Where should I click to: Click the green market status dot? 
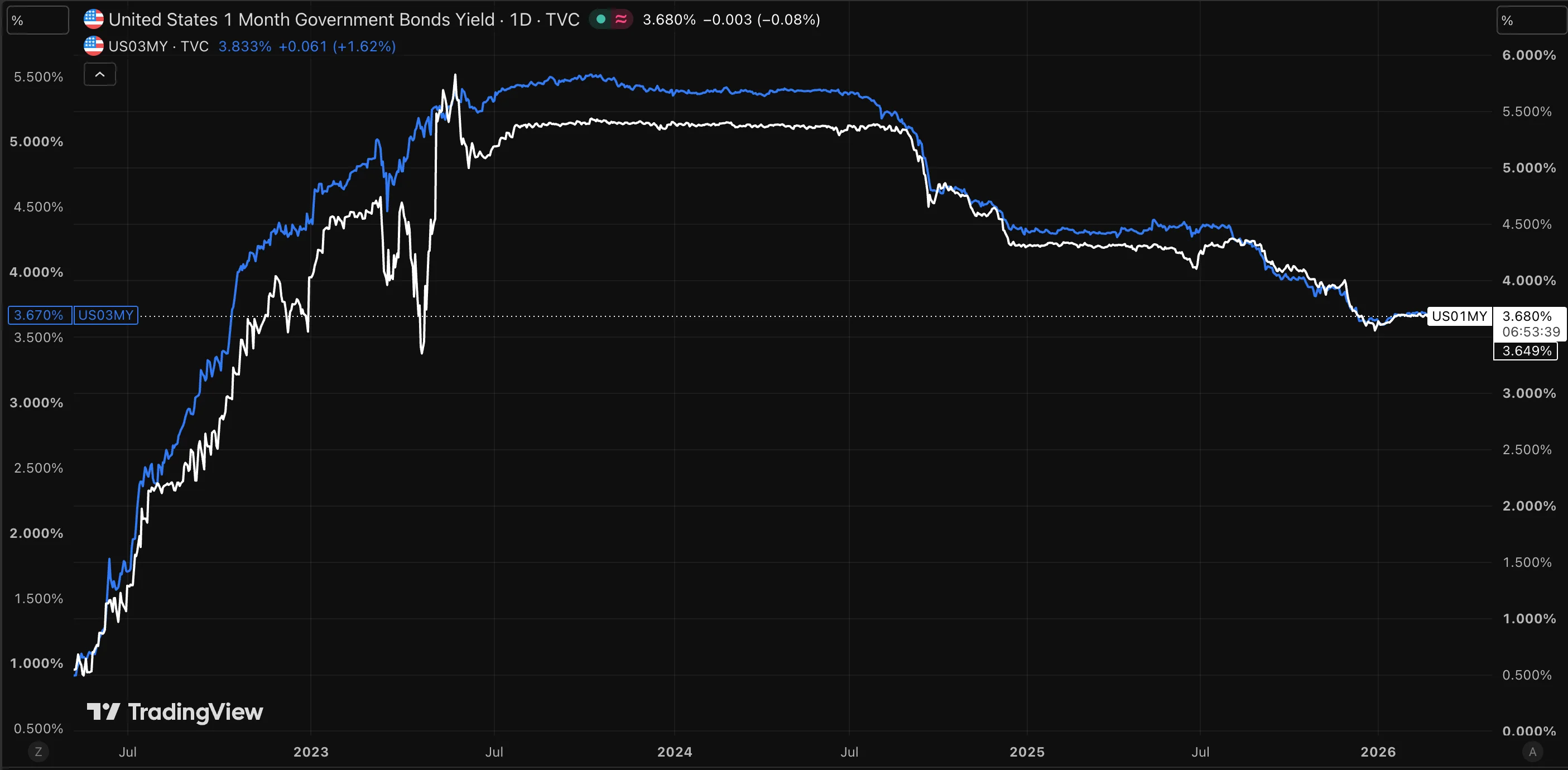point(601,20)
